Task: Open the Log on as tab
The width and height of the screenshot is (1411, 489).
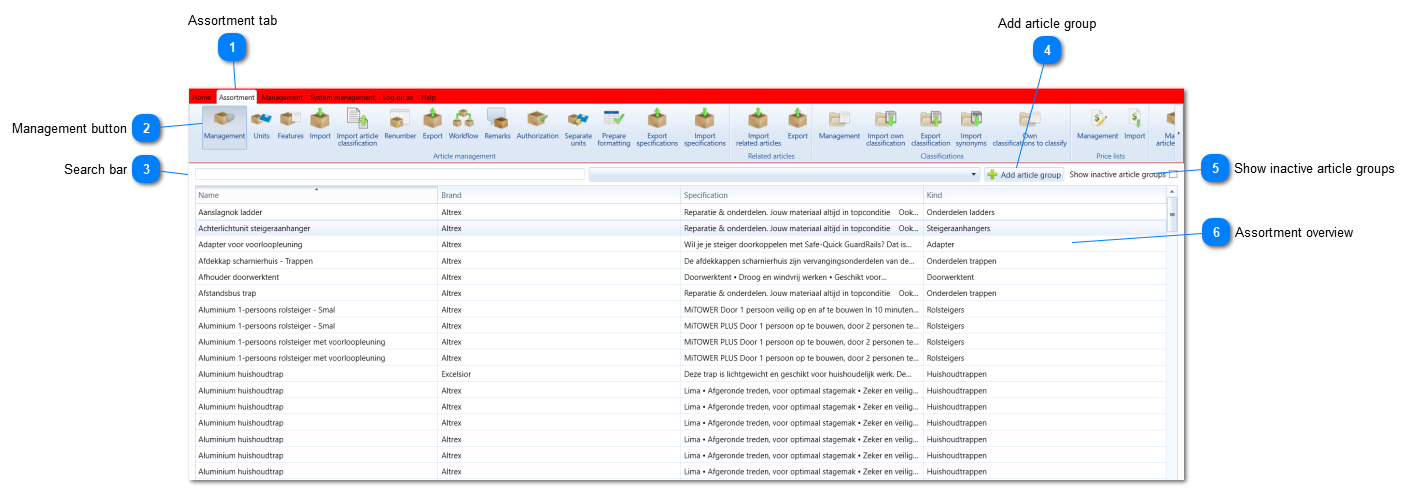Action: pyautogui.click(x=398, y=97)
